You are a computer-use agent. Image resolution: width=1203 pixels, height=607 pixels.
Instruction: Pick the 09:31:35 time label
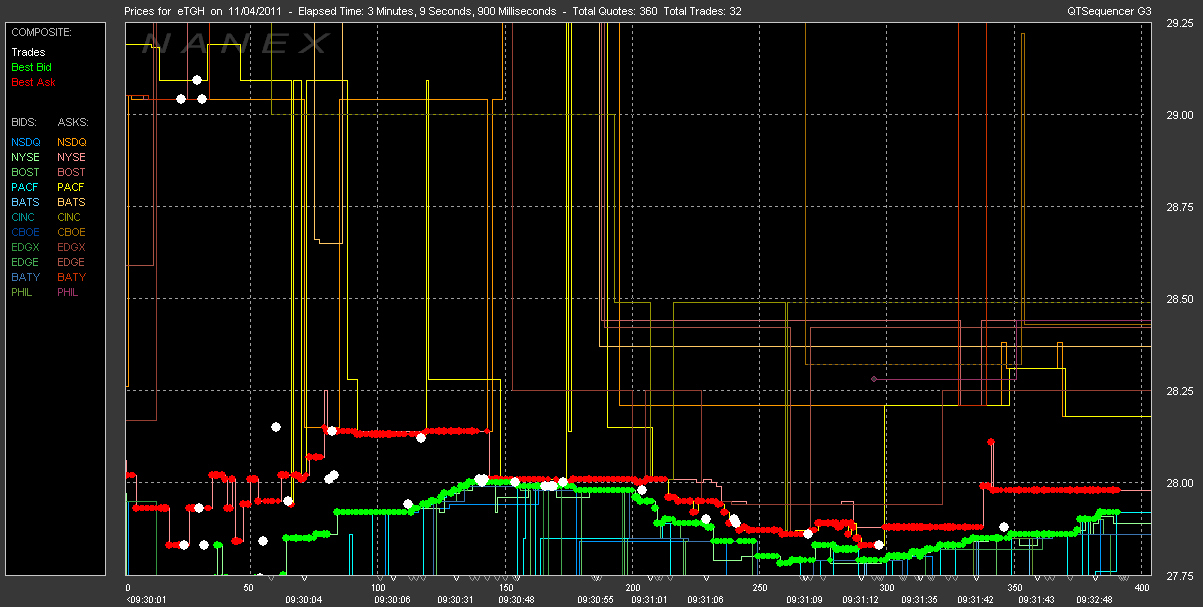coord(917,600)
